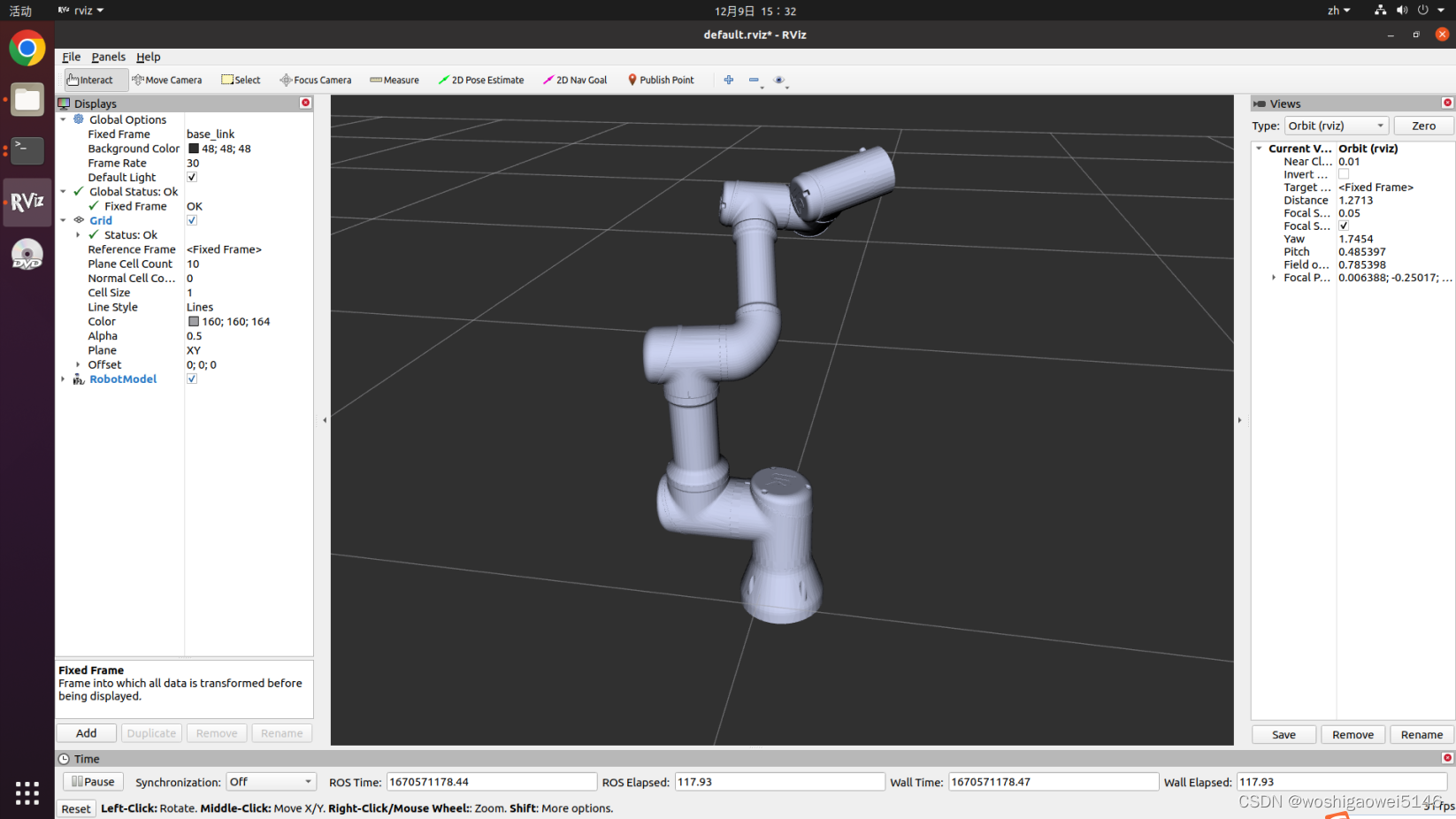
Task: Click the Remove view button
Action: click(1353, 735)
